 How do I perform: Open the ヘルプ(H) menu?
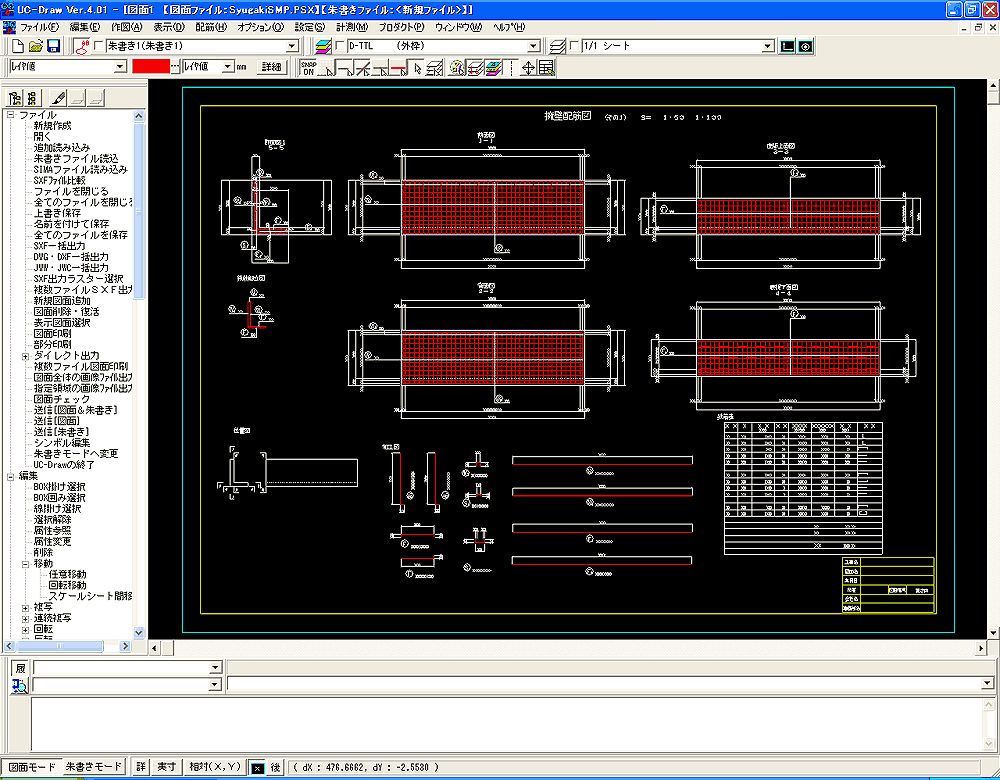(x=509, y=27)
